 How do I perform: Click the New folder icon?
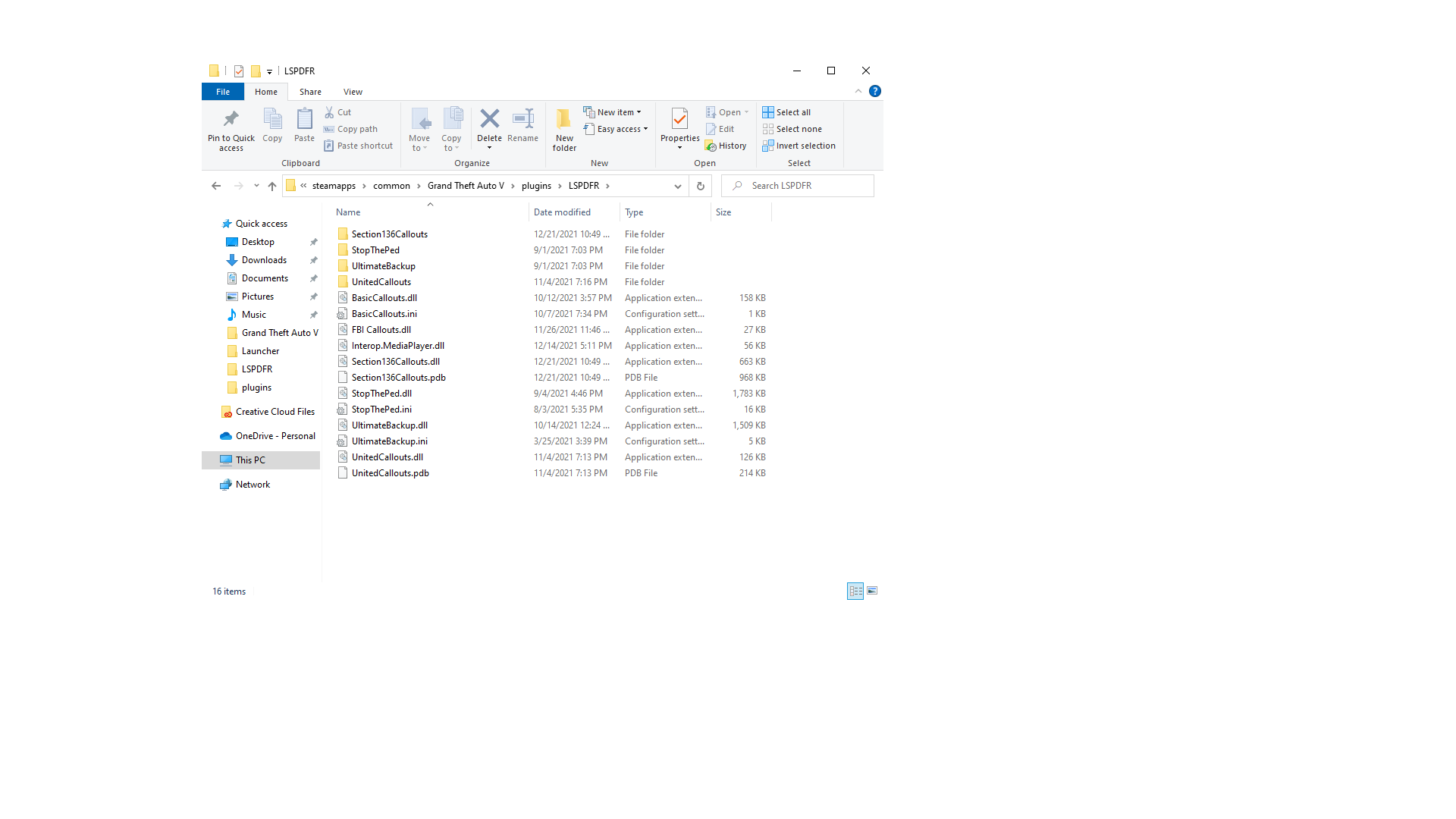pyautogui.click(x=564, y=120)
